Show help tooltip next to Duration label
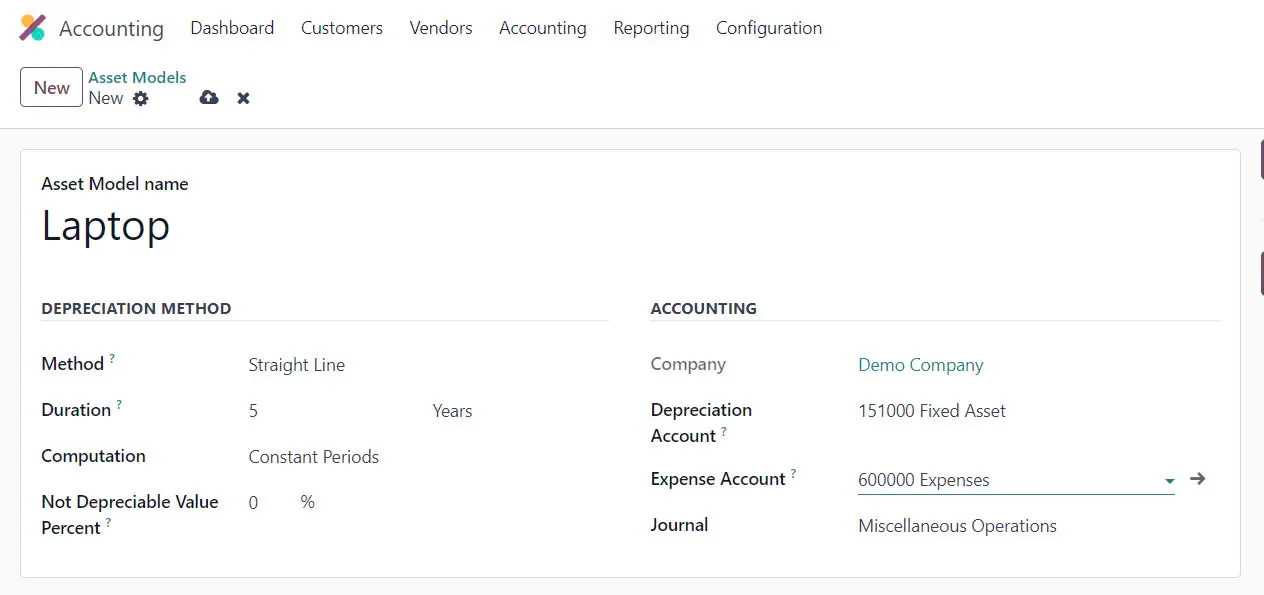The width and height of the screenshot is (1264, 595). point(119,404)
